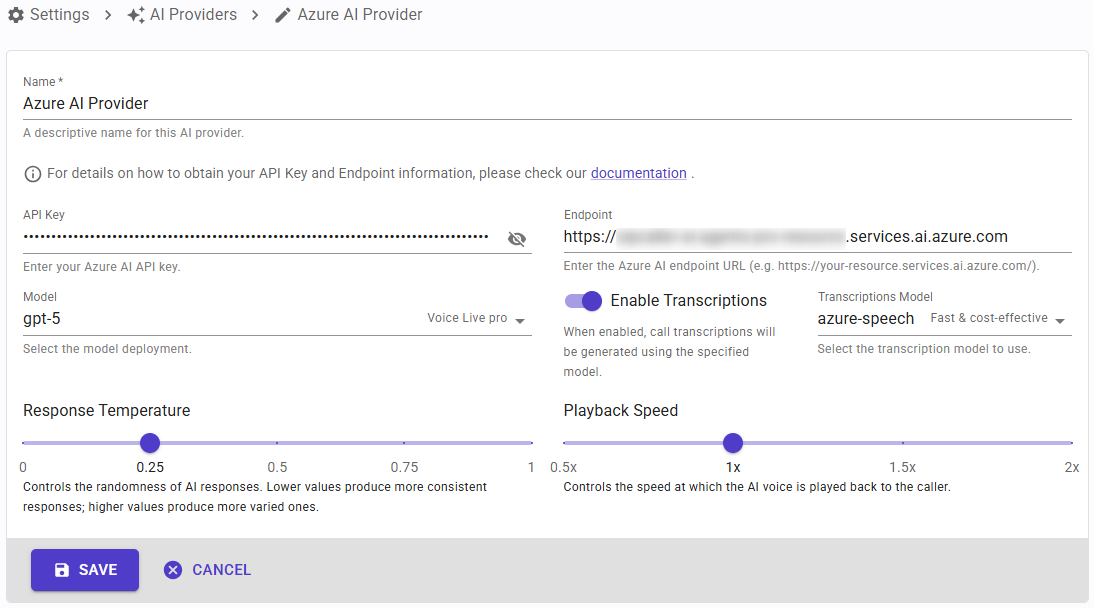Click the Endpoint URL input field
The height and width of the screenshot is (608, 1094).
coord(817,237)
